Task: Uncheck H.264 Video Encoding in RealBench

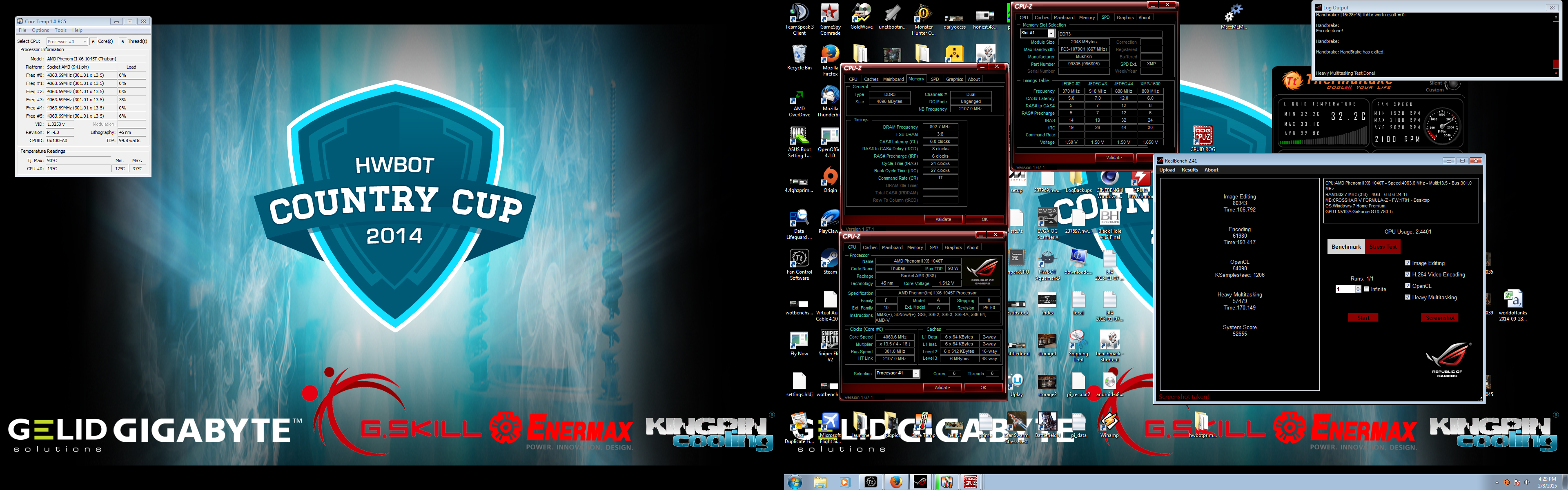Action: [1407, 274]
